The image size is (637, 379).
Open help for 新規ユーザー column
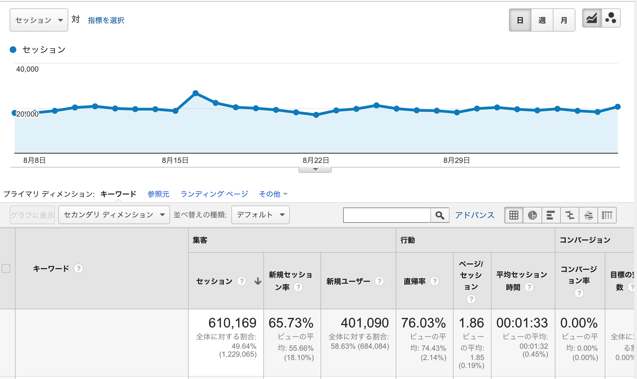pyautogui.click(x=379, y=281)
